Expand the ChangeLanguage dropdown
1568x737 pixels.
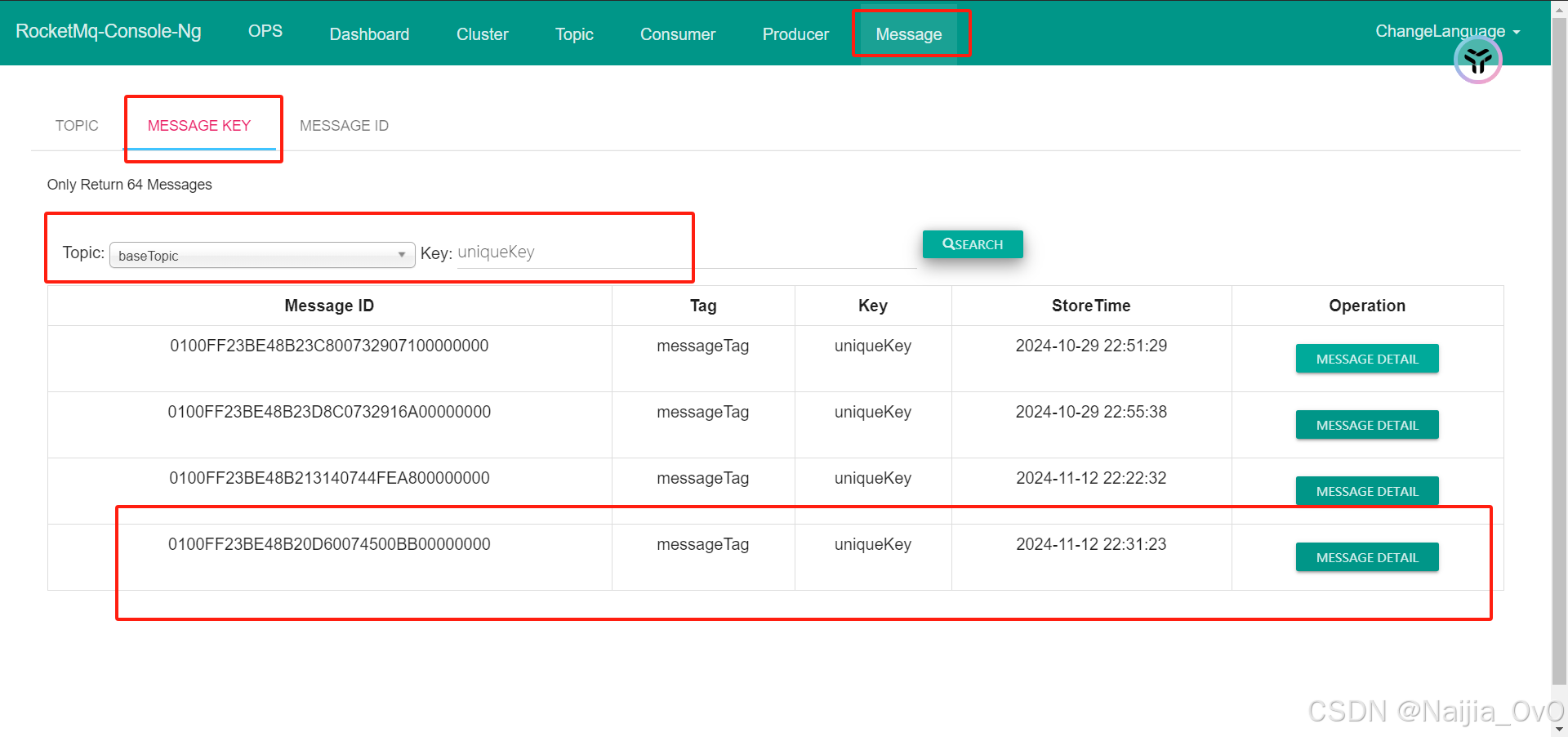pyautogui.click(x=1447, y=31)
